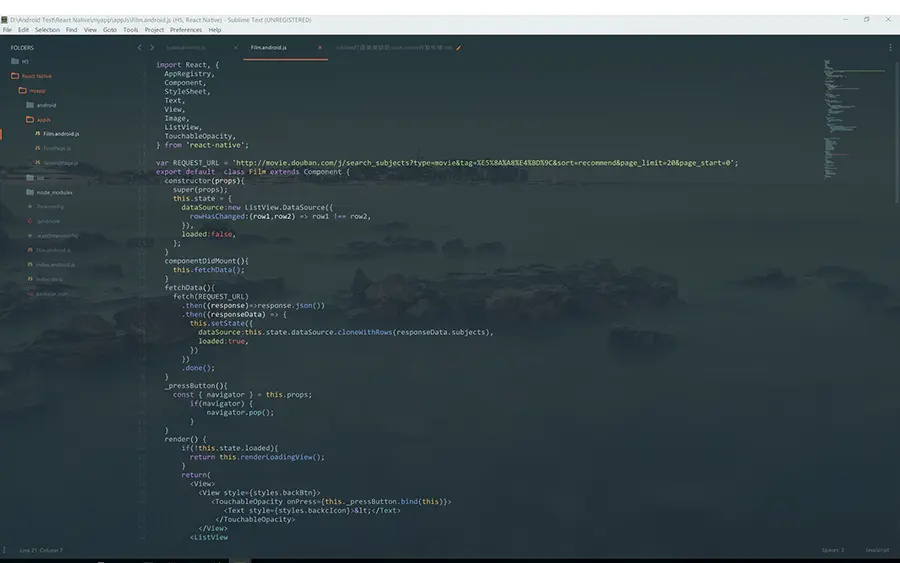Image resolution: width=900 pixels, height=563 pixels.
Task: Open index.android.js in the sidebar
Action: tap(51, 265)
